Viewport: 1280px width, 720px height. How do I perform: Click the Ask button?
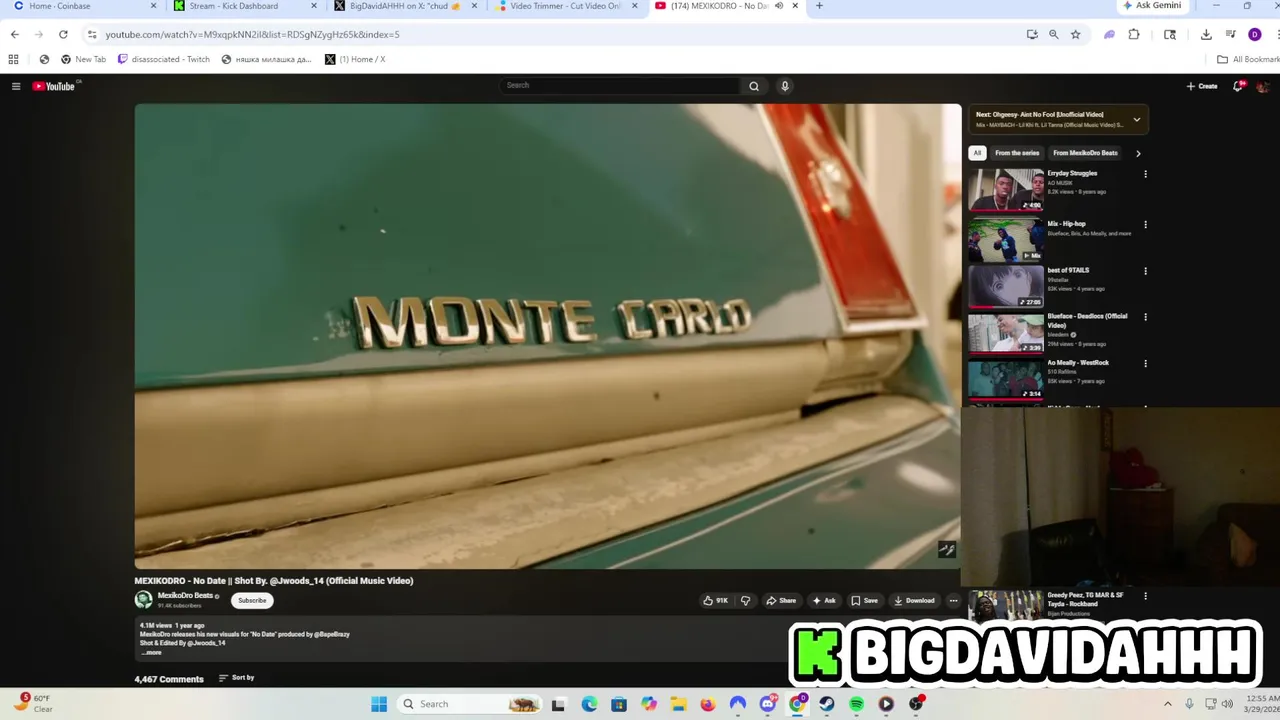pyautogui.click(x=824, y=601)
